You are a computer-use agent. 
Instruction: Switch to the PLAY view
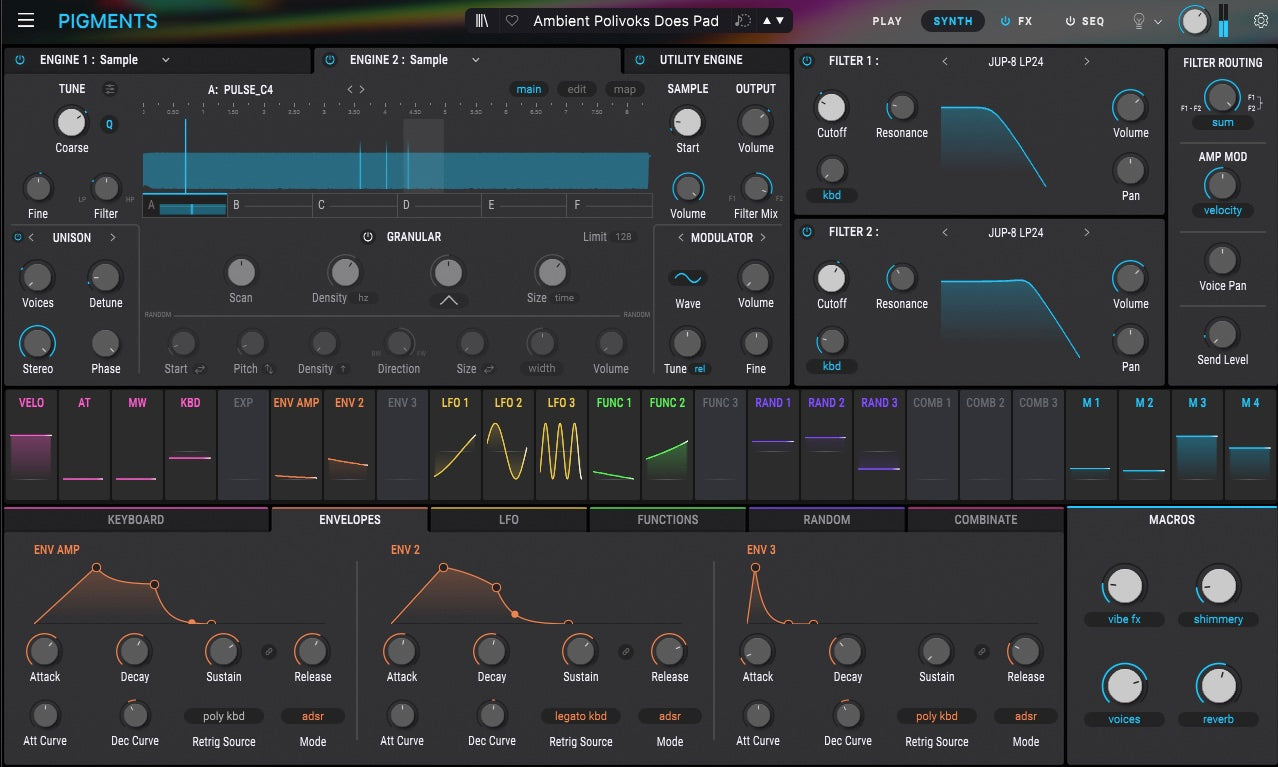[886, 21]
